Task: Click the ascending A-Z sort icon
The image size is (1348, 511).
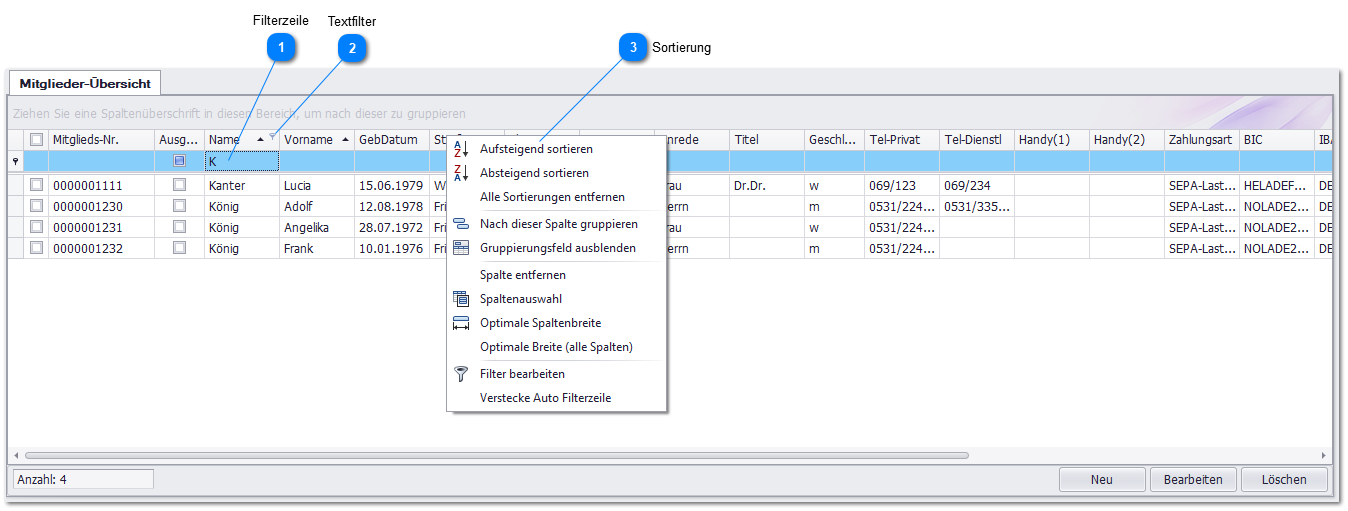Action: (x=461, y=149)
